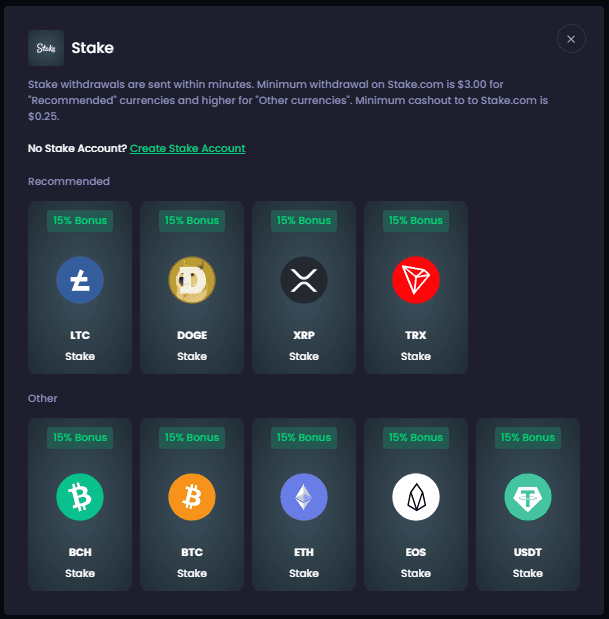Click the Stake logo in the header
609x619 pixels.
(x=46, y=47)
